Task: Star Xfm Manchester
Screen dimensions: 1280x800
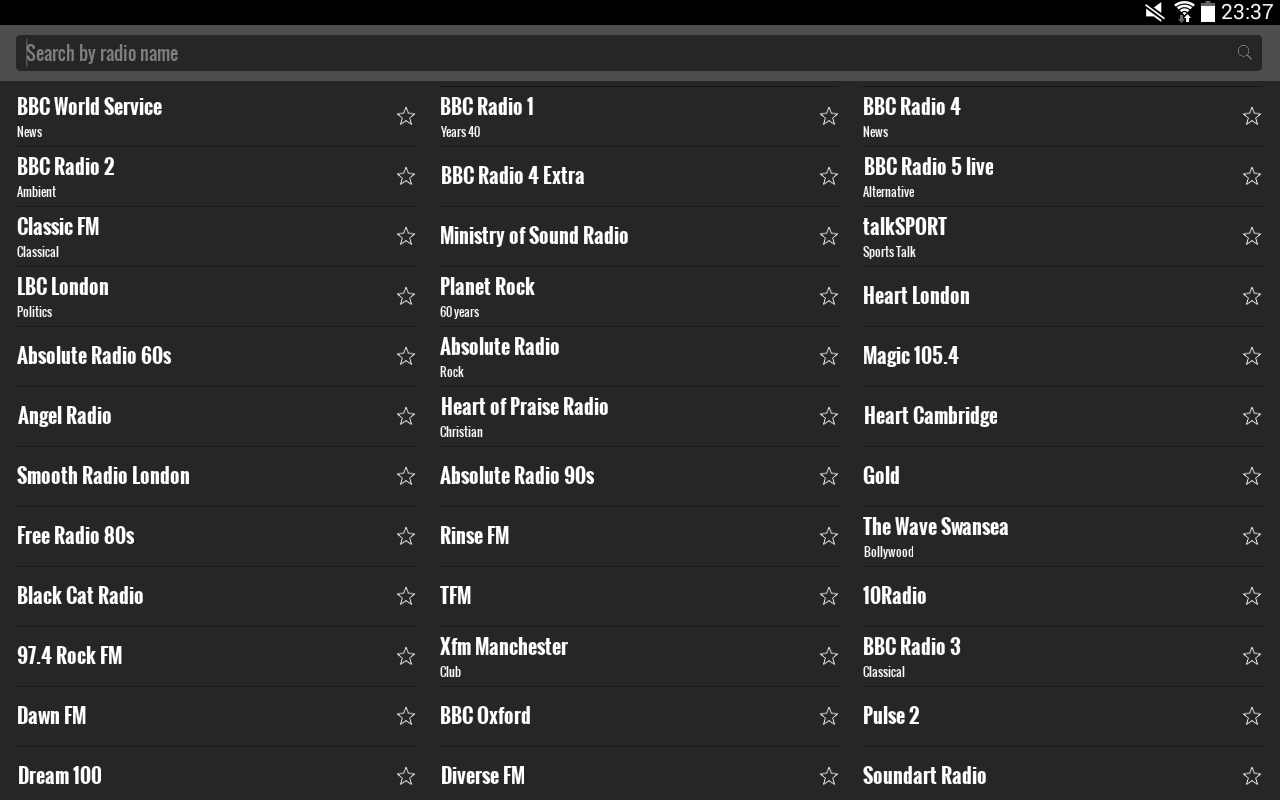Action: pos(829,656)
